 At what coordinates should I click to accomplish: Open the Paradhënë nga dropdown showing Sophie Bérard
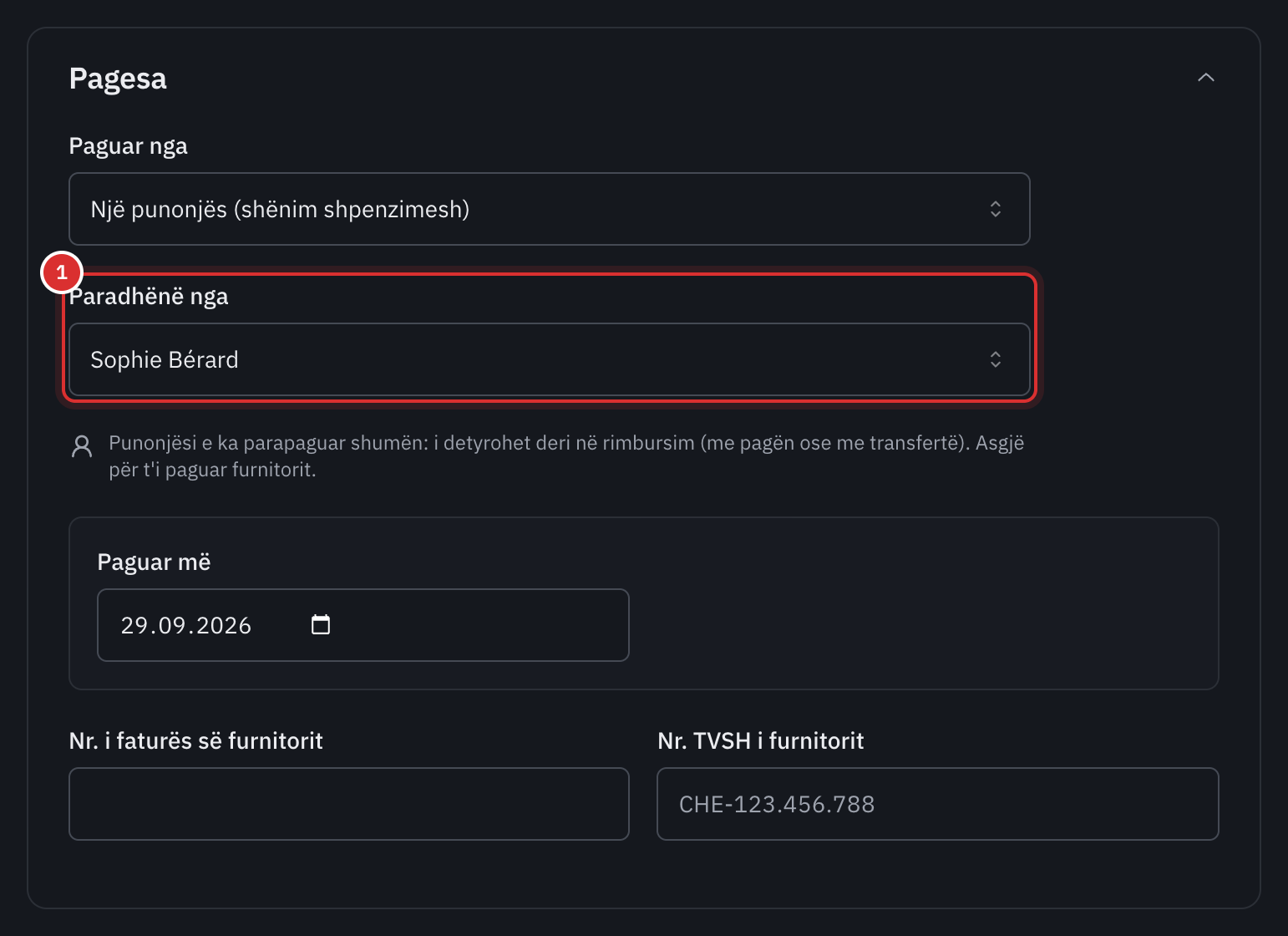pos(549,359)
